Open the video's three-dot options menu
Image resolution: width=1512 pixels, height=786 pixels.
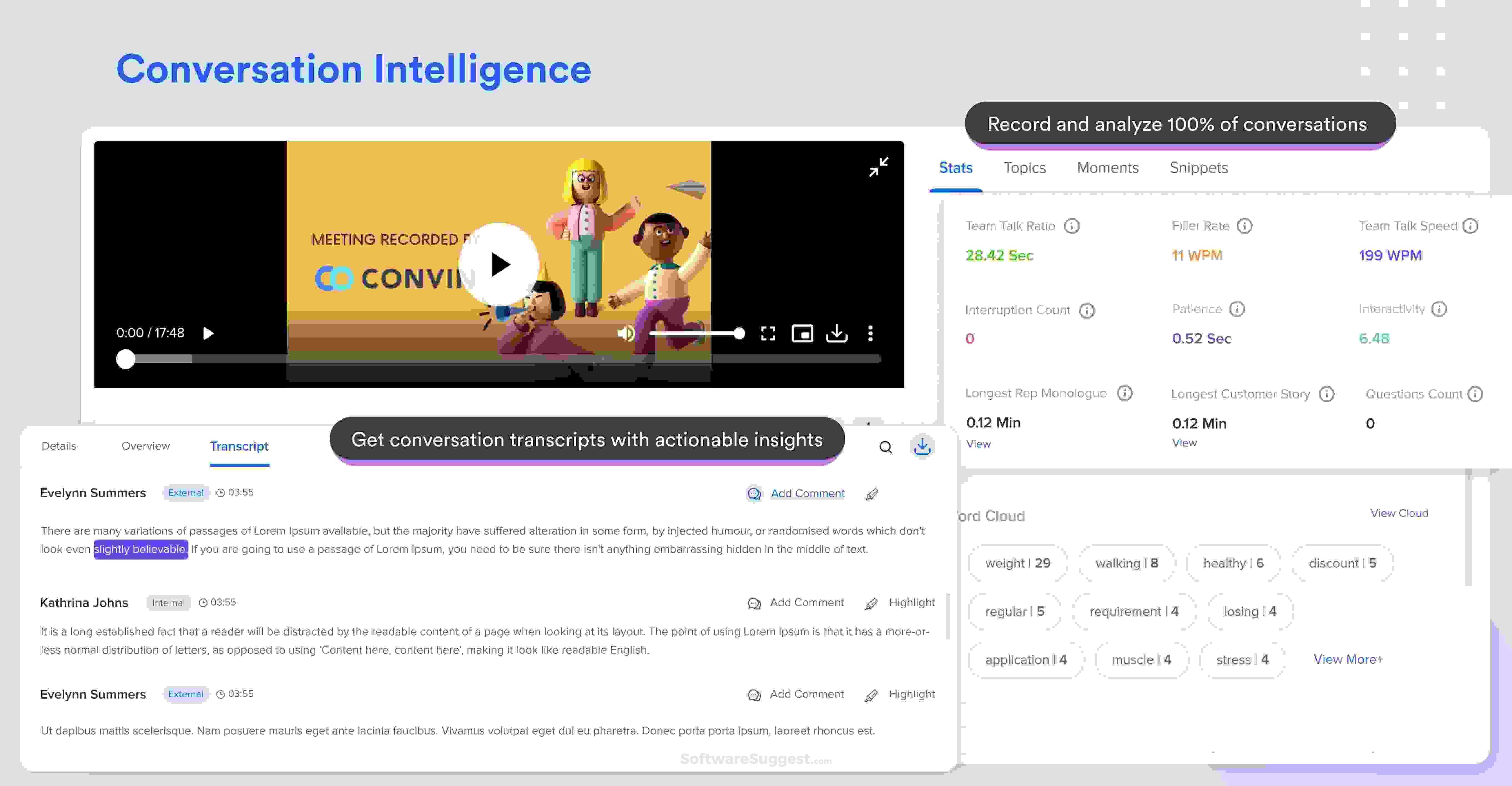[870, 333]
